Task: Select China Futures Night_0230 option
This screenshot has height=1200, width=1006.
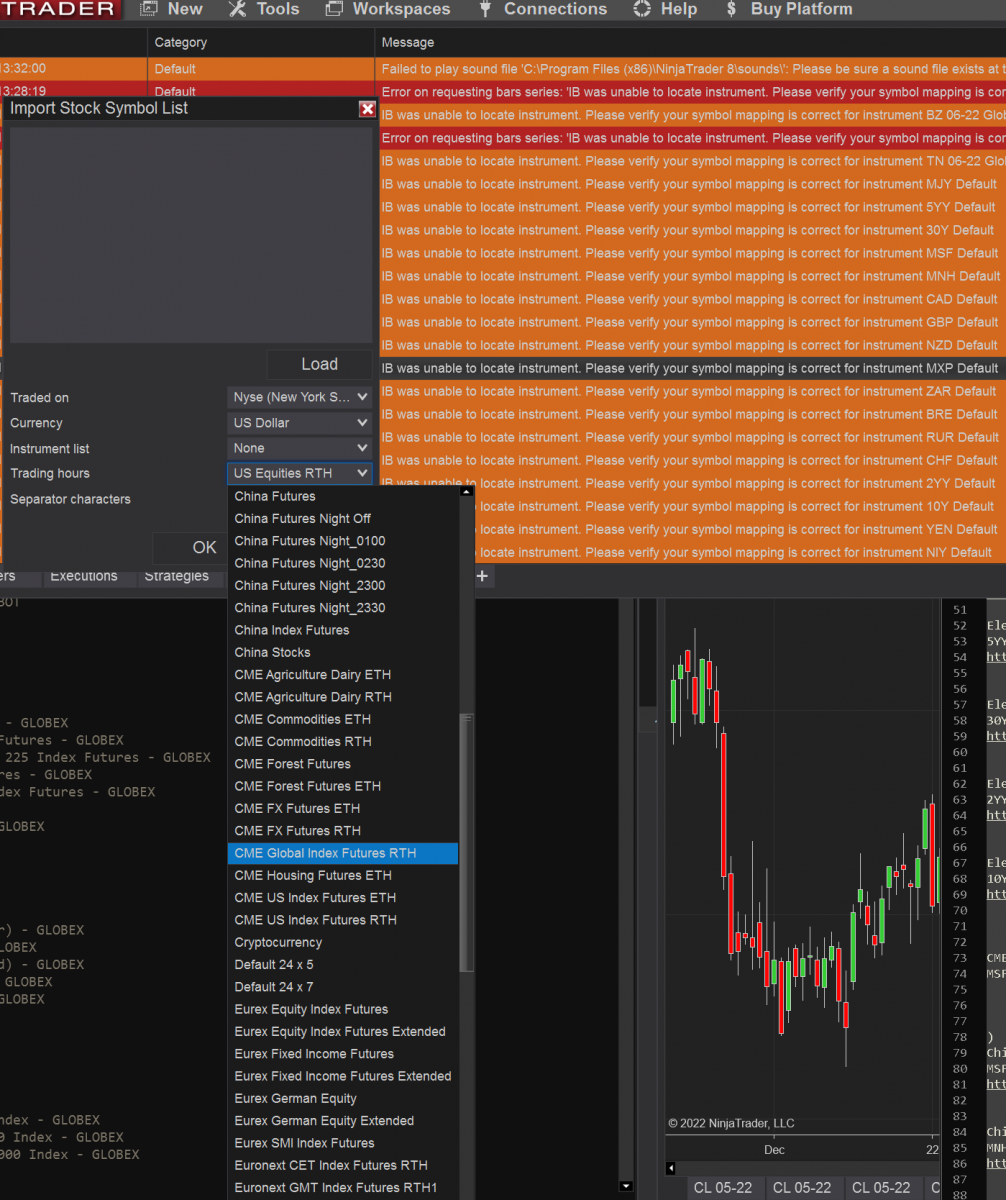Action: coord(343,563)
